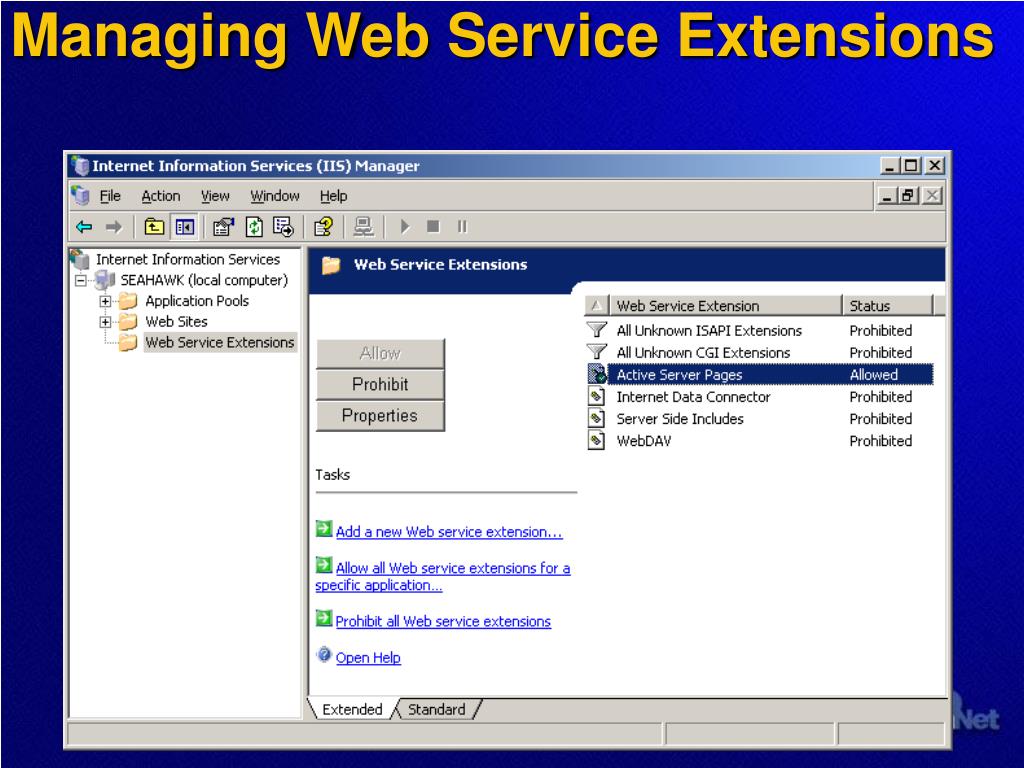Click the sort arrow column header
This screenshot has width=1024, height=768.
(597, 305)
